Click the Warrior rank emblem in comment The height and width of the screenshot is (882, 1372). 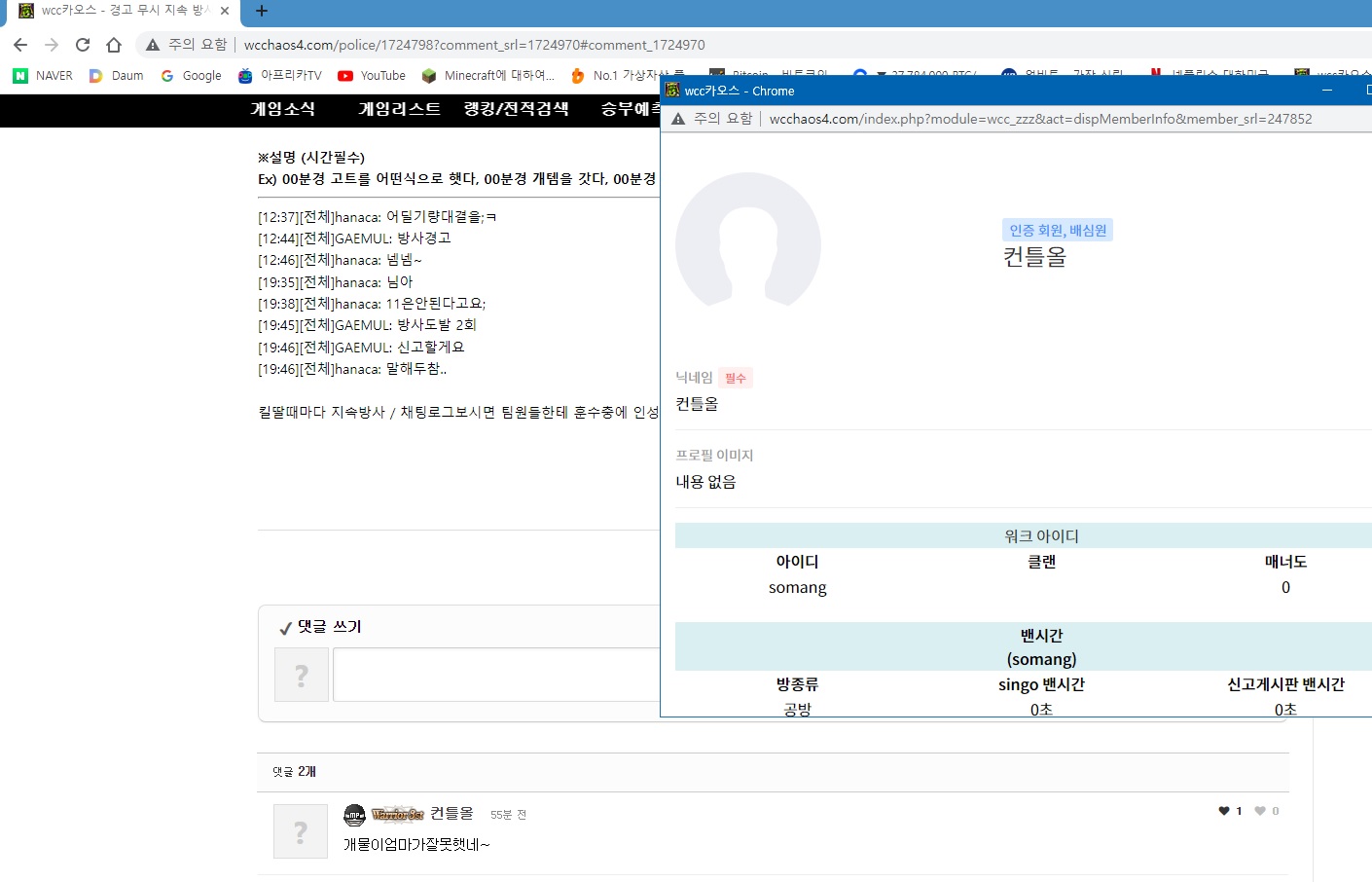[x=398, y=814]
